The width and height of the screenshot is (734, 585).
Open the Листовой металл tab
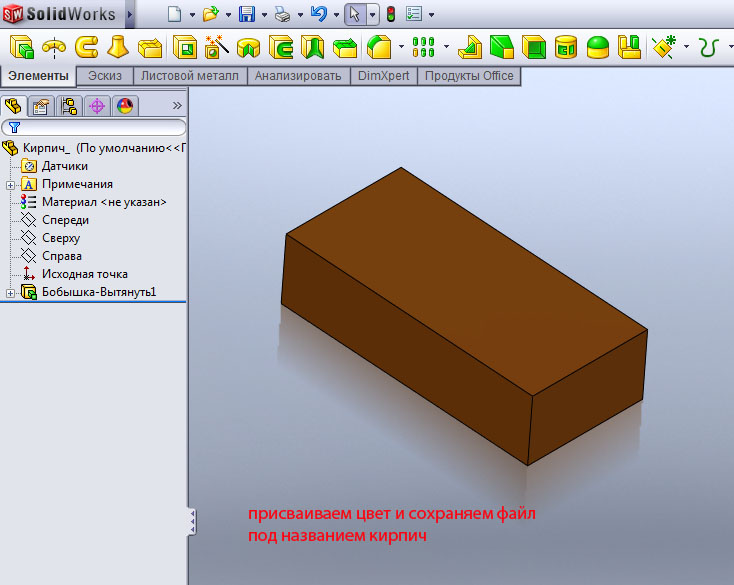point(190,76)
